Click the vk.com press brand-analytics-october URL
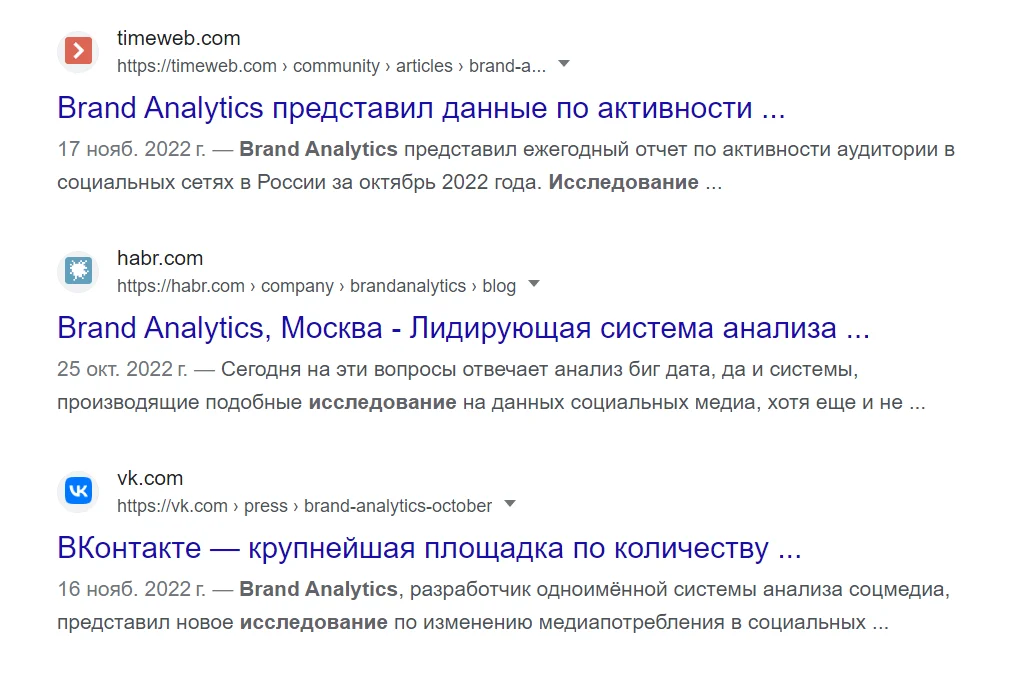 pos(304,506)
